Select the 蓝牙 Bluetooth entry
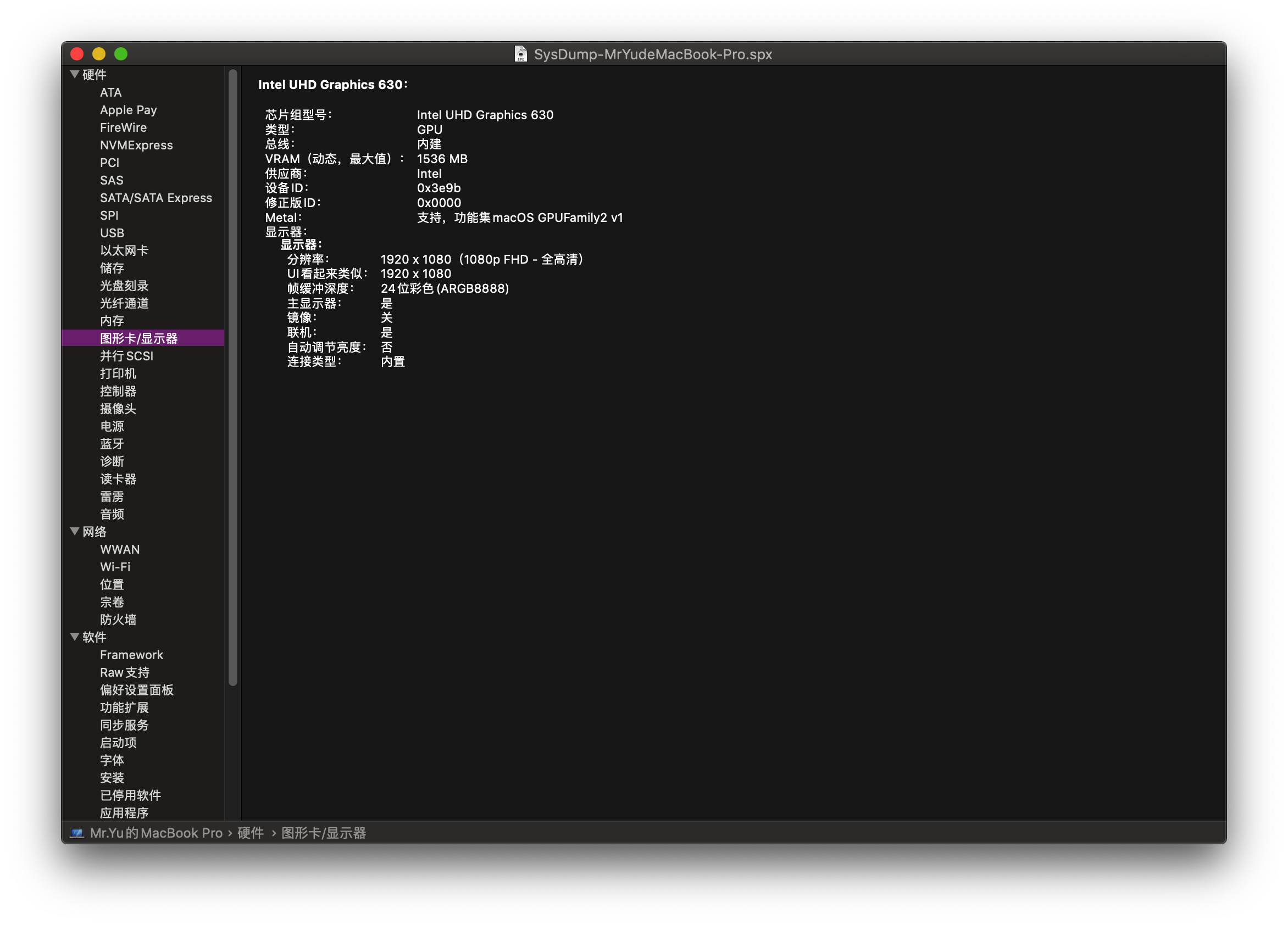The image size is (1288, 925). (112, 443)
